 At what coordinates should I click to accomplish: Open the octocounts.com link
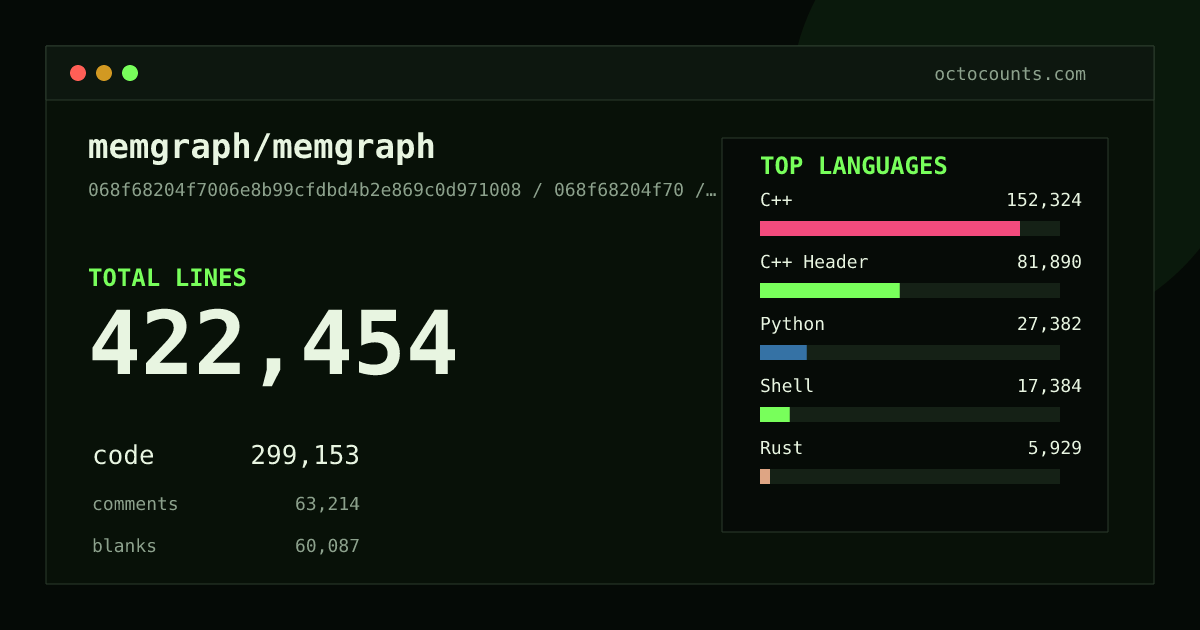[1010, 74]
